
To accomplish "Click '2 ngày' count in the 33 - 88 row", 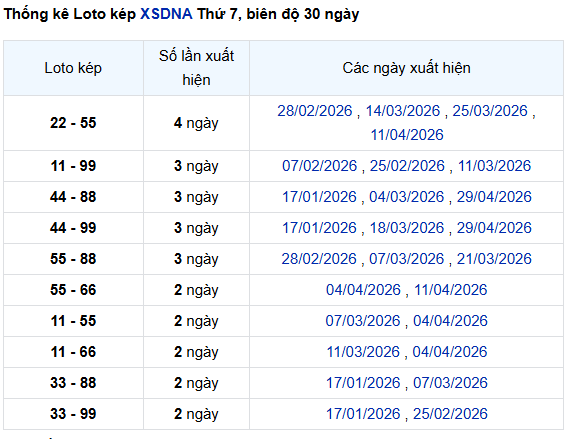I will click(196, 383).
